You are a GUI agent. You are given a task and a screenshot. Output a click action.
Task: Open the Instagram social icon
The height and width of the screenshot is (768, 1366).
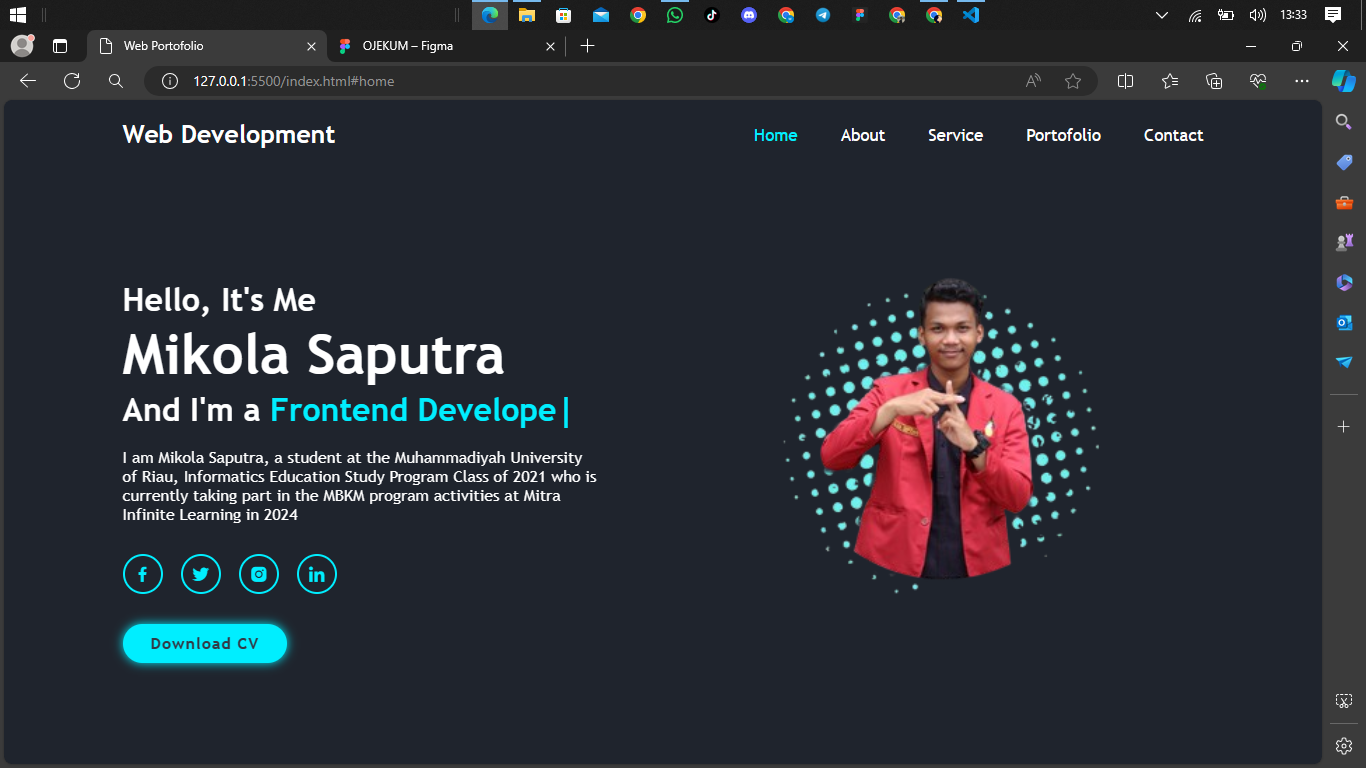click(x=259, y=574)
